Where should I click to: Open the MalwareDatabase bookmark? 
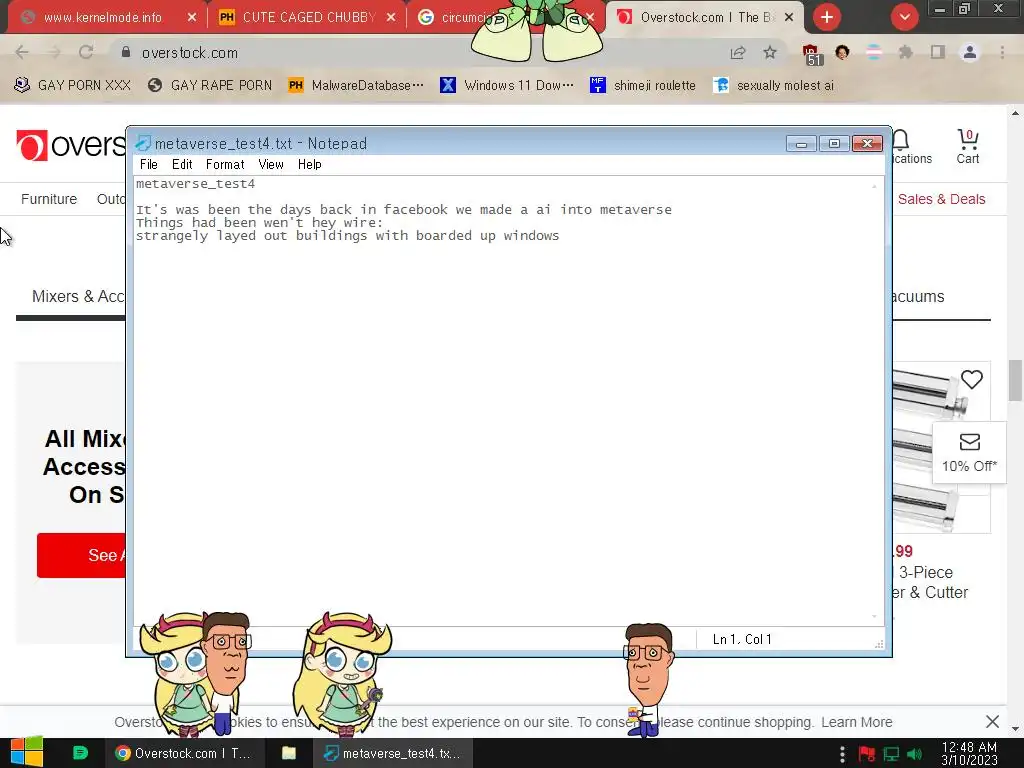tap(357, 86)
